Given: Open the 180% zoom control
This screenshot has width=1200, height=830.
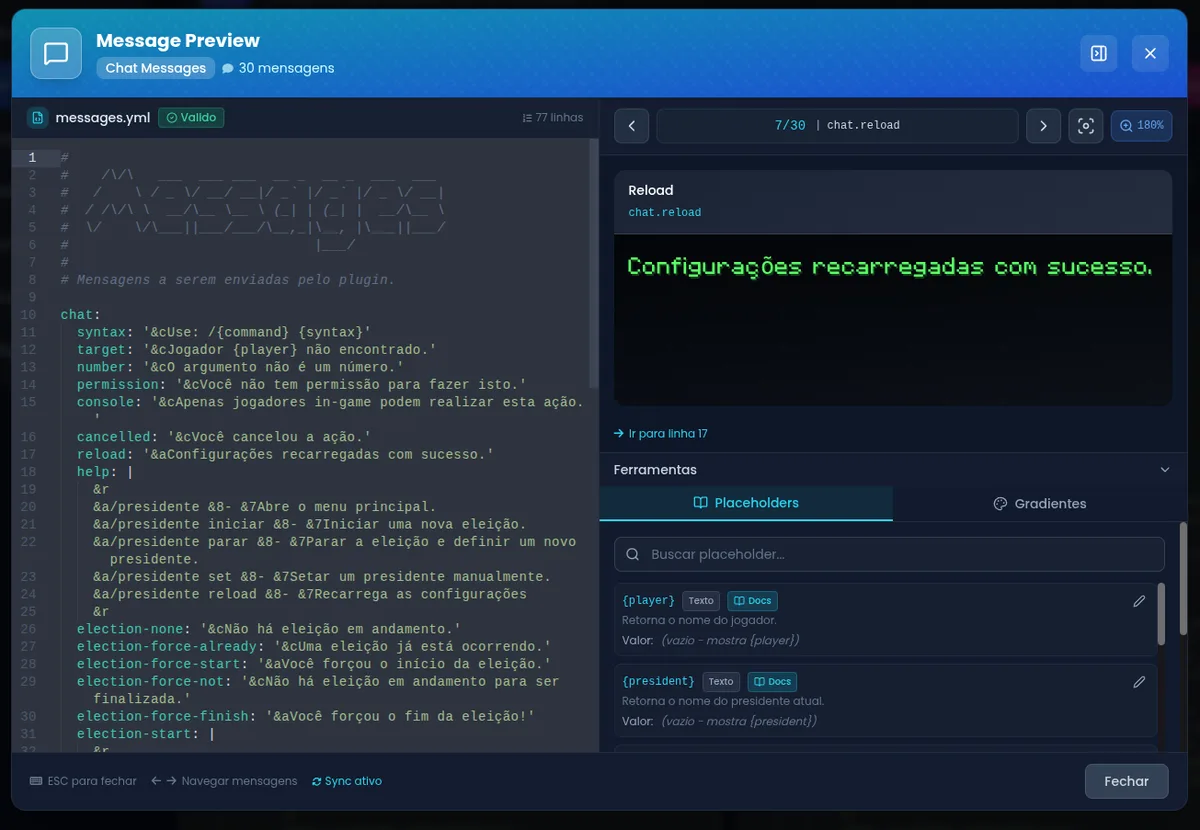Looking at the screenshot, I should pos(1141,126).
